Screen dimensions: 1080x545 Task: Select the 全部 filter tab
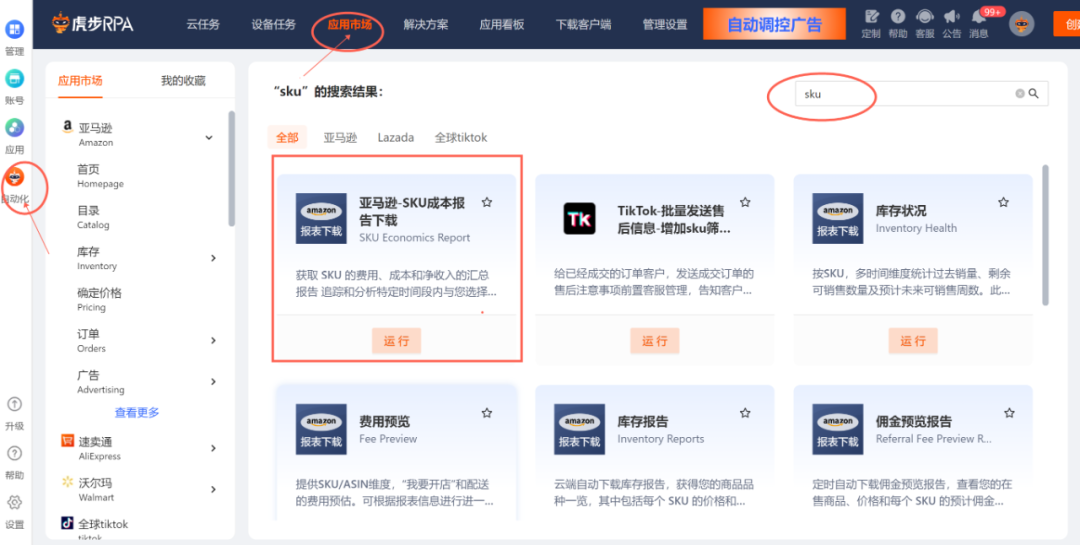pyautogui.click(x=287, y=137)
